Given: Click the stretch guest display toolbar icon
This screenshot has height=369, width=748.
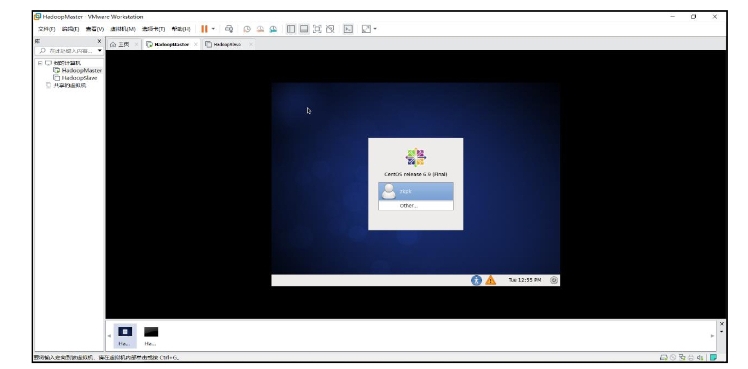Looking at the screenshot, I should tap(366, 29).
